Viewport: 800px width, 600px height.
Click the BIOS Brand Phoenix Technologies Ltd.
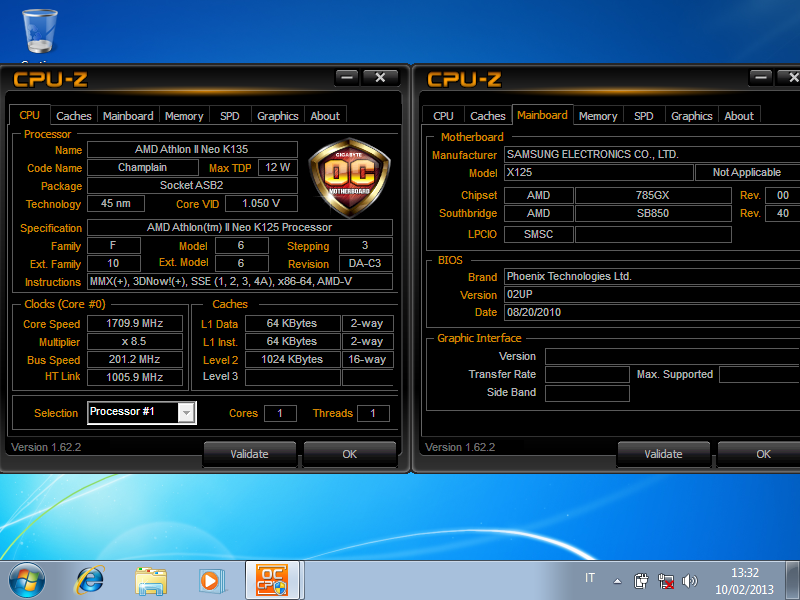[x=652, y=276]
